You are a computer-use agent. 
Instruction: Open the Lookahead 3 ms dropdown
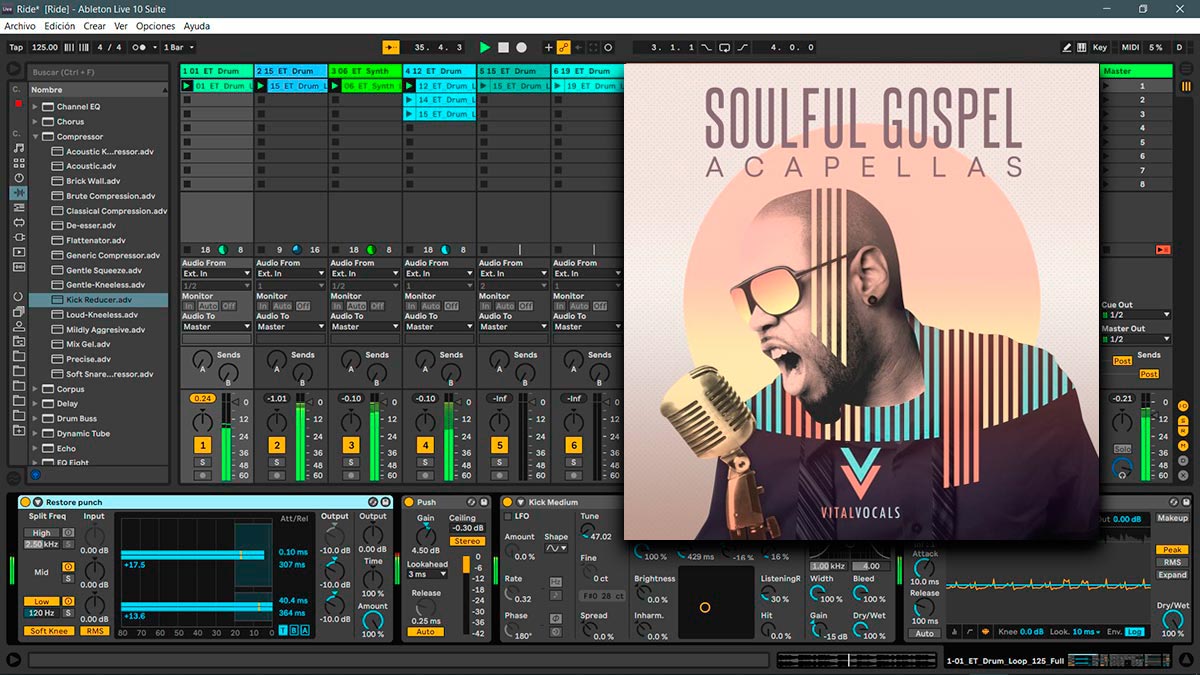tap(425, 574)
